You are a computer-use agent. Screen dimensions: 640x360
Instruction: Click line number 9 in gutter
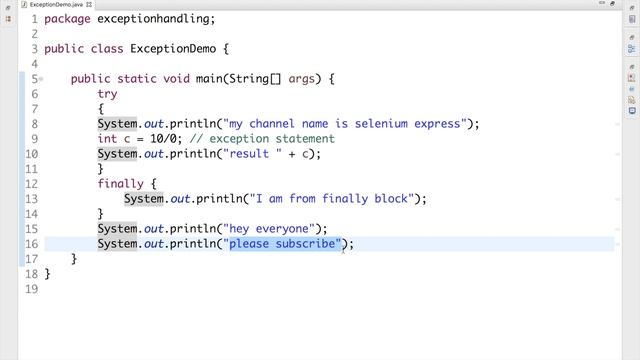coord(34,139)
